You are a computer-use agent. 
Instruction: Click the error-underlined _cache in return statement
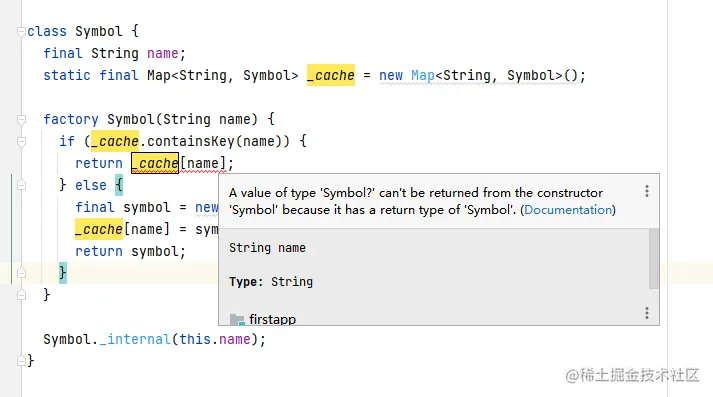click(155, 163)
